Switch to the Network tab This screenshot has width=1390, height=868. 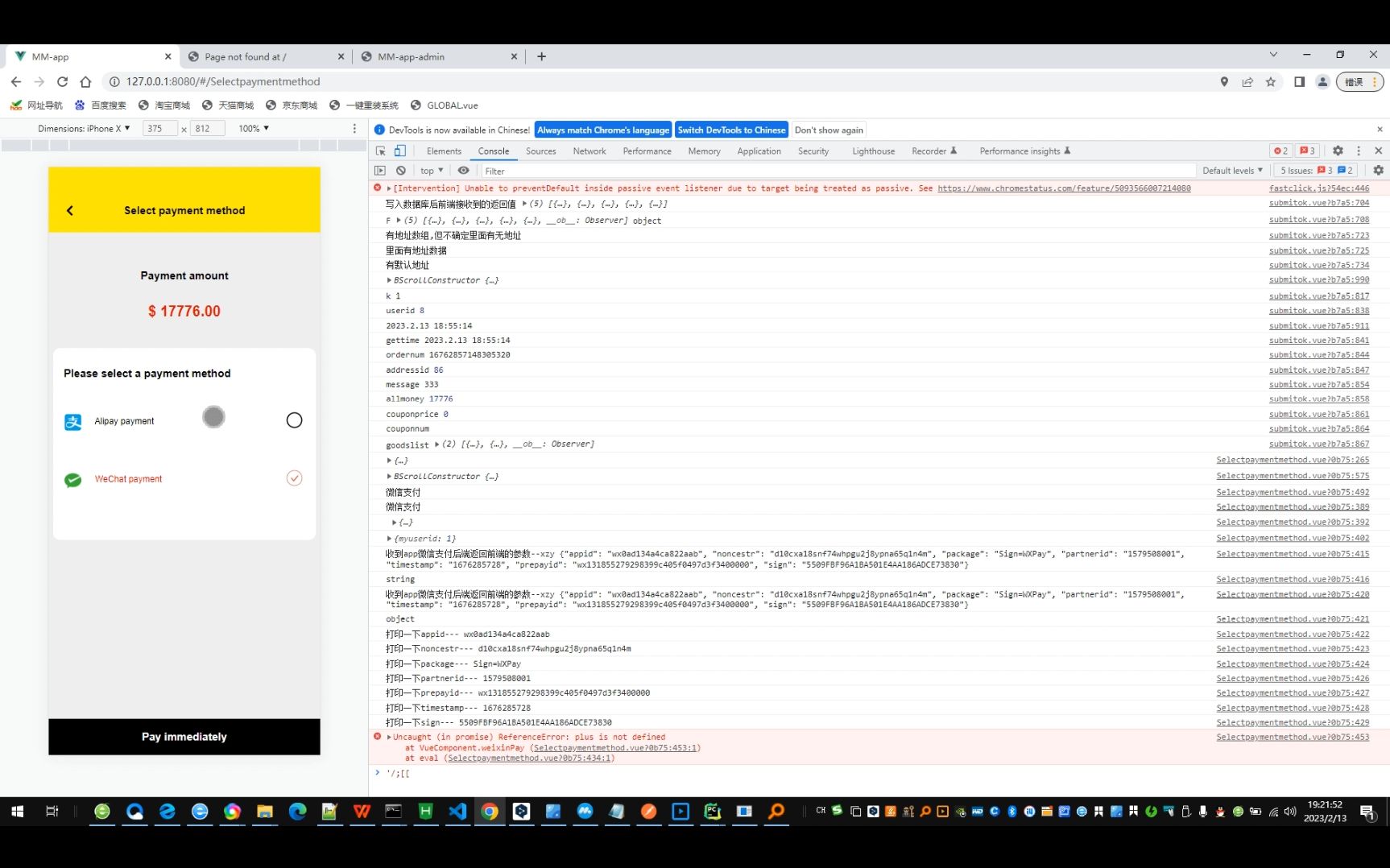pyautogui.click(x=590, y=151)
